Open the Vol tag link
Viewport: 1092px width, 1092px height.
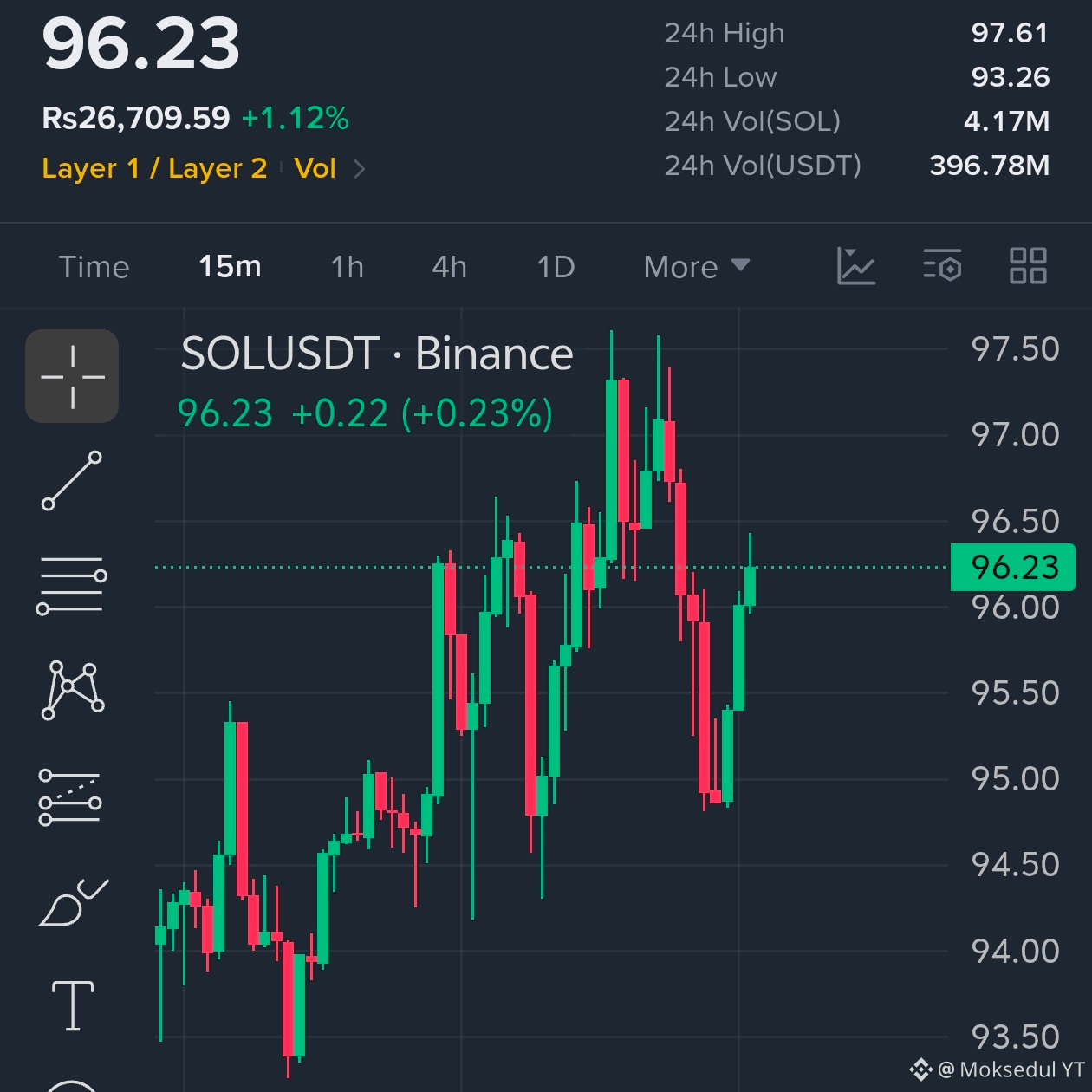point(315,168)
